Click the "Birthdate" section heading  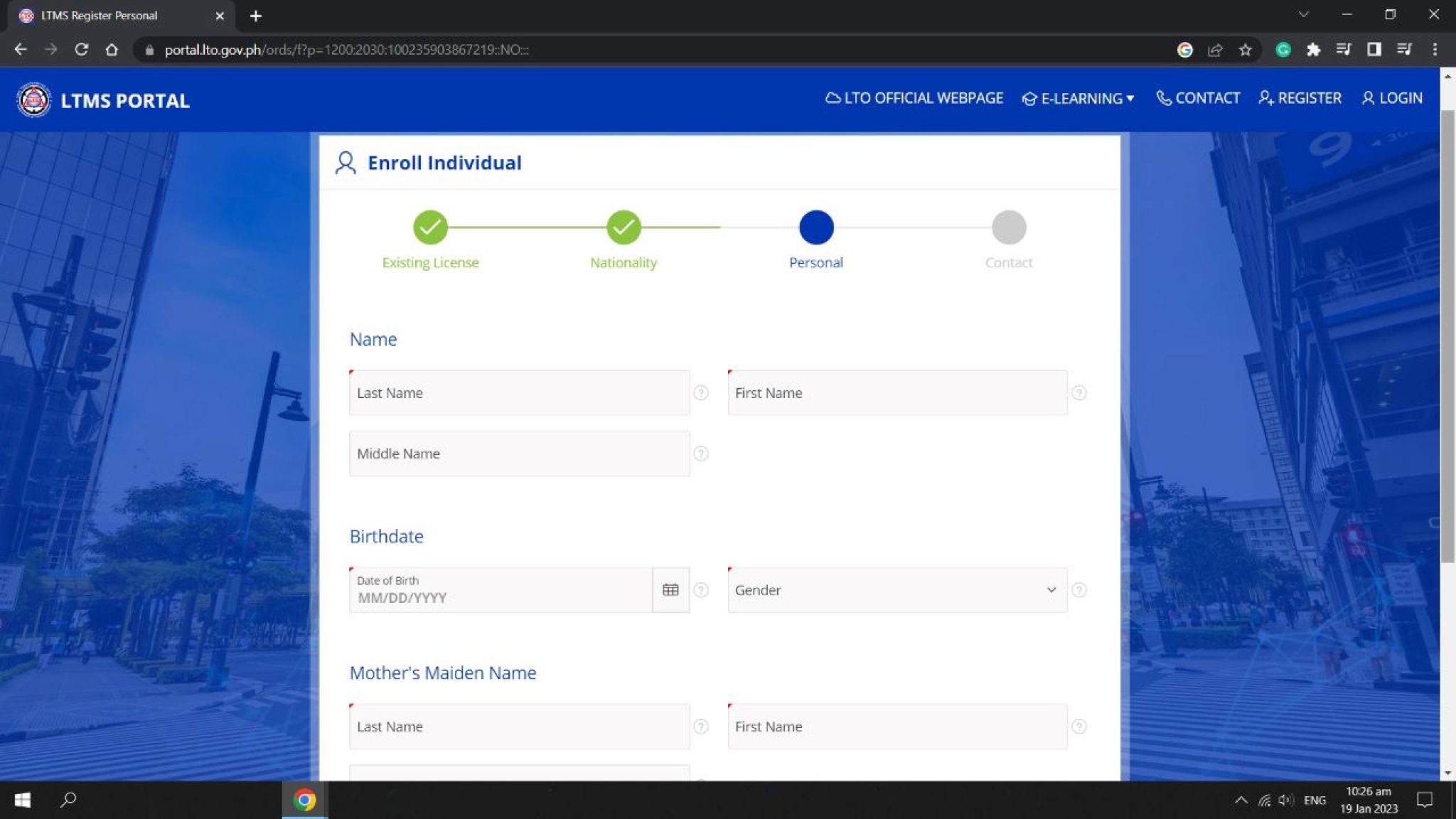click(x=386, y=536)
